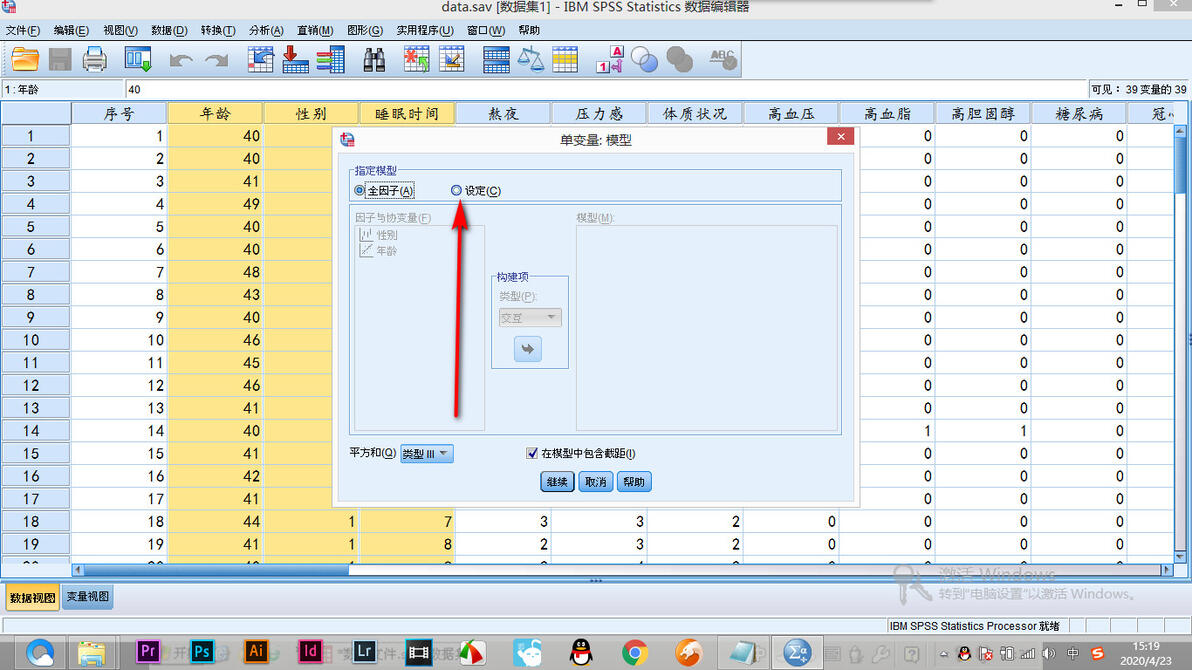Click the Spell check ABC icon
Screen dimensions: 1192x670
722,59
